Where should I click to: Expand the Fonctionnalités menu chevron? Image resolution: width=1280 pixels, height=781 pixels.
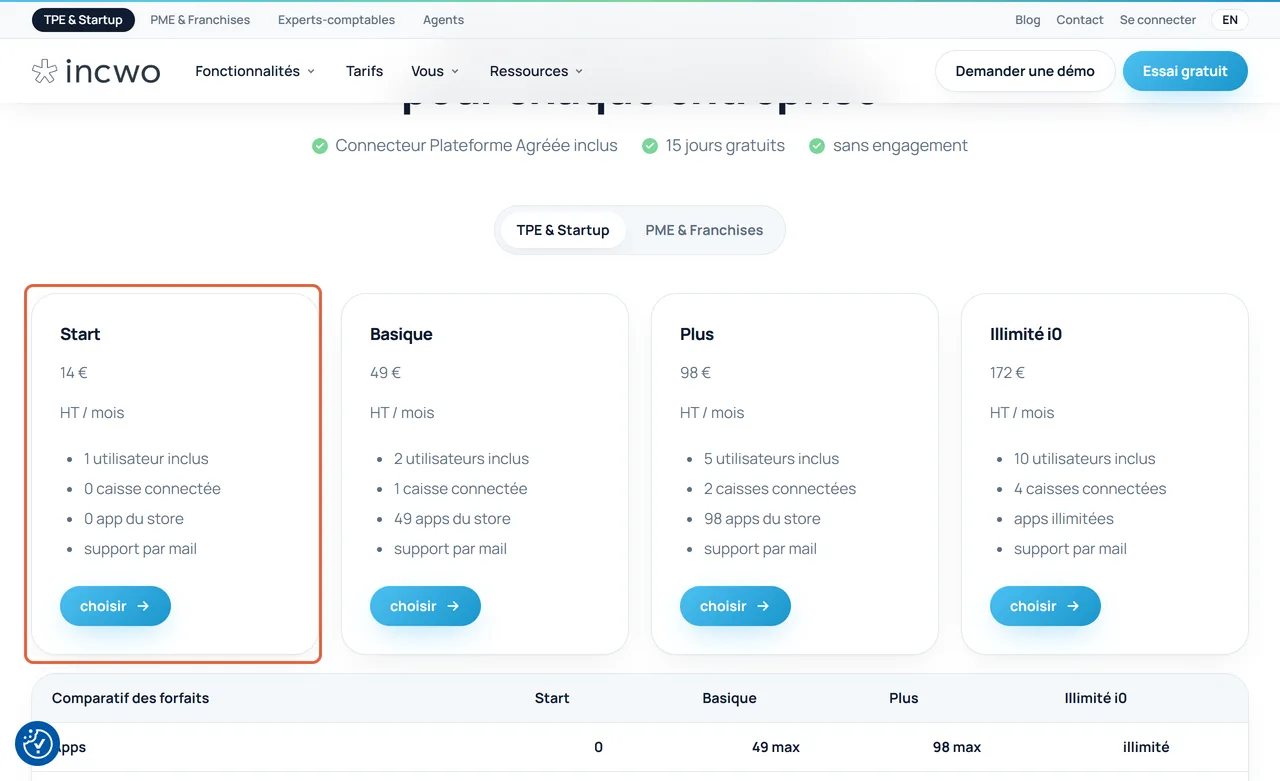311,71
